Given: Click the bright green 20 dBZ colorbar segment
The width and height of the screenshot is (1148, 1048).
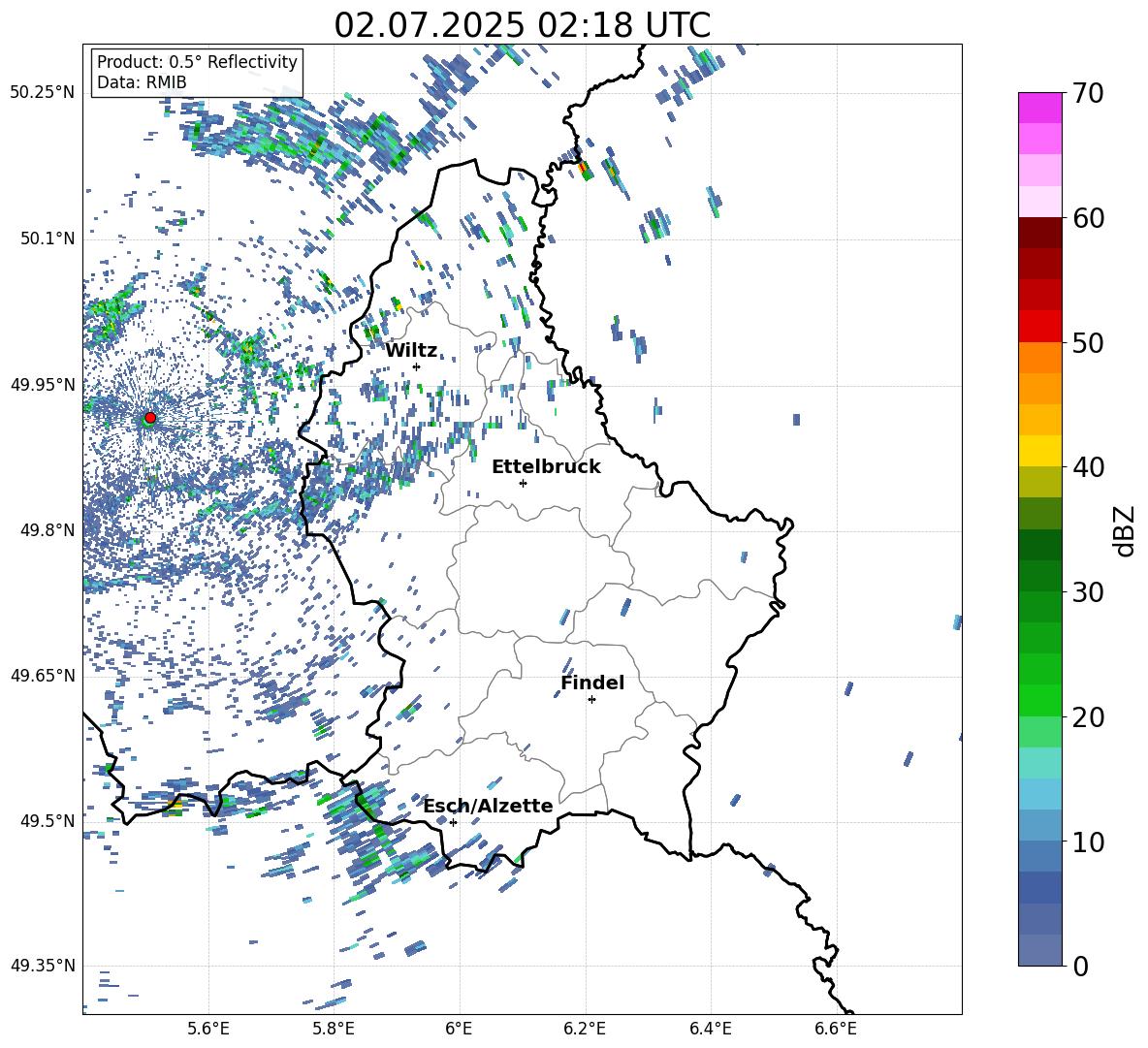Looking at the screenshot, I should click(1039, 700).
